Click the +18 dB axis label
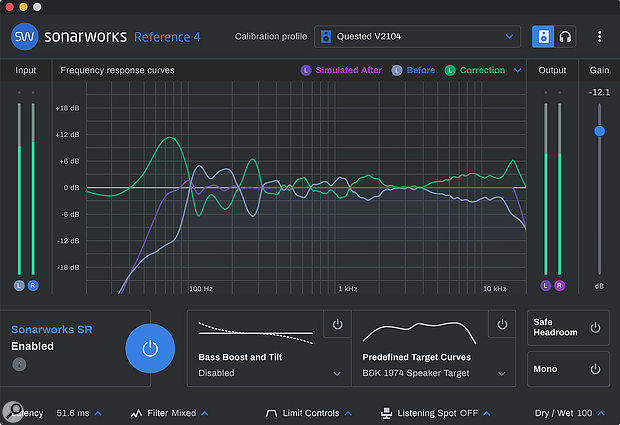 point(68,108)
